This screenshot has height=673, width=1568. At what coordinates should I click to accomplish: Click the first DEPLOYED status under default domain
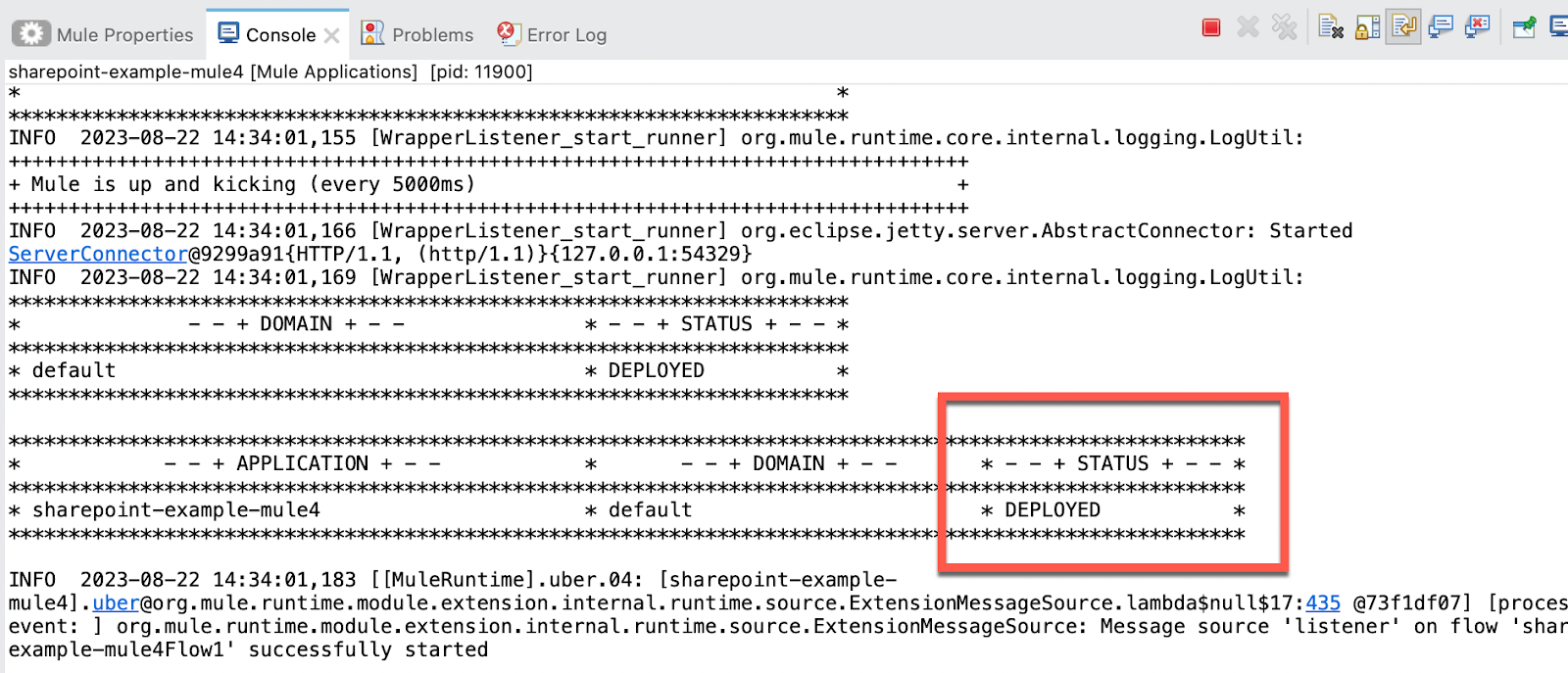657,370
